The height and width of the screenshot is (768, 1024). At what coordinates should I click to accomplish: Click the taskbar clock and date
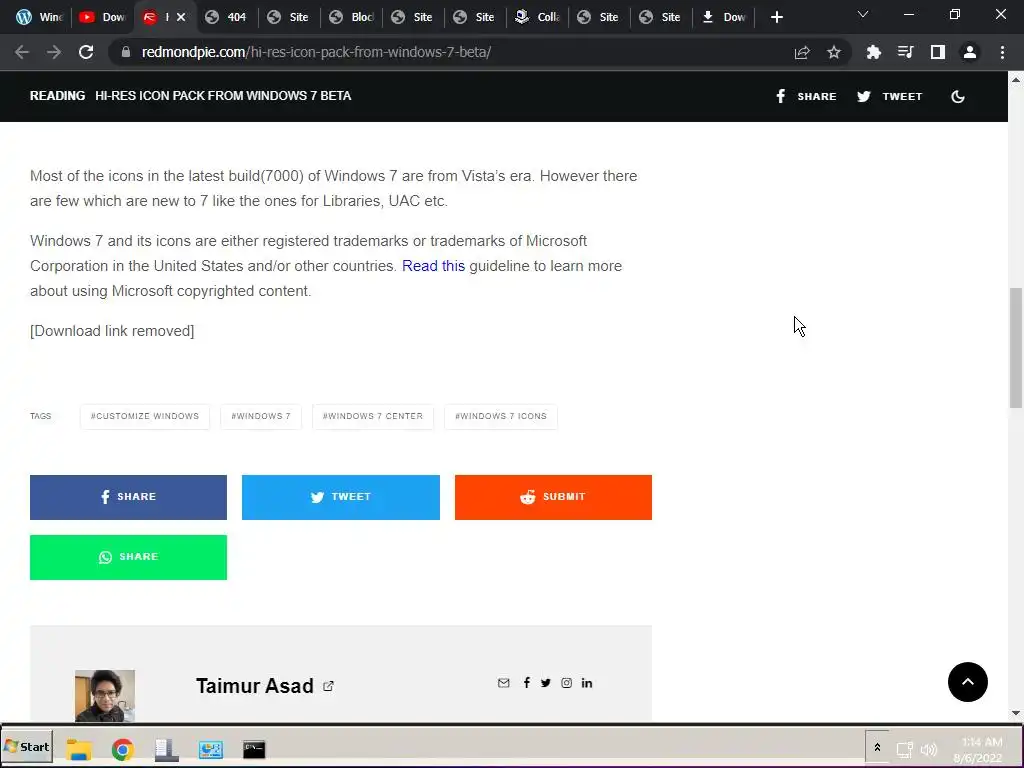(980, 750)
